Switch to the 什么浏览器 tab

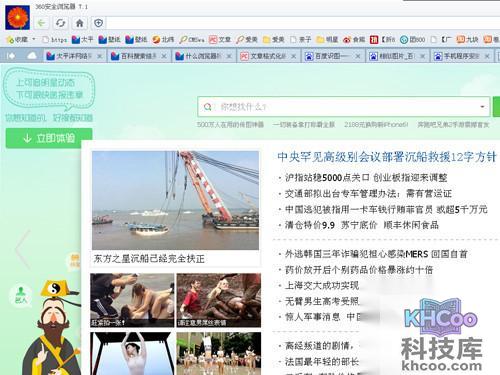pyautogui.click(x=203, y=56)
